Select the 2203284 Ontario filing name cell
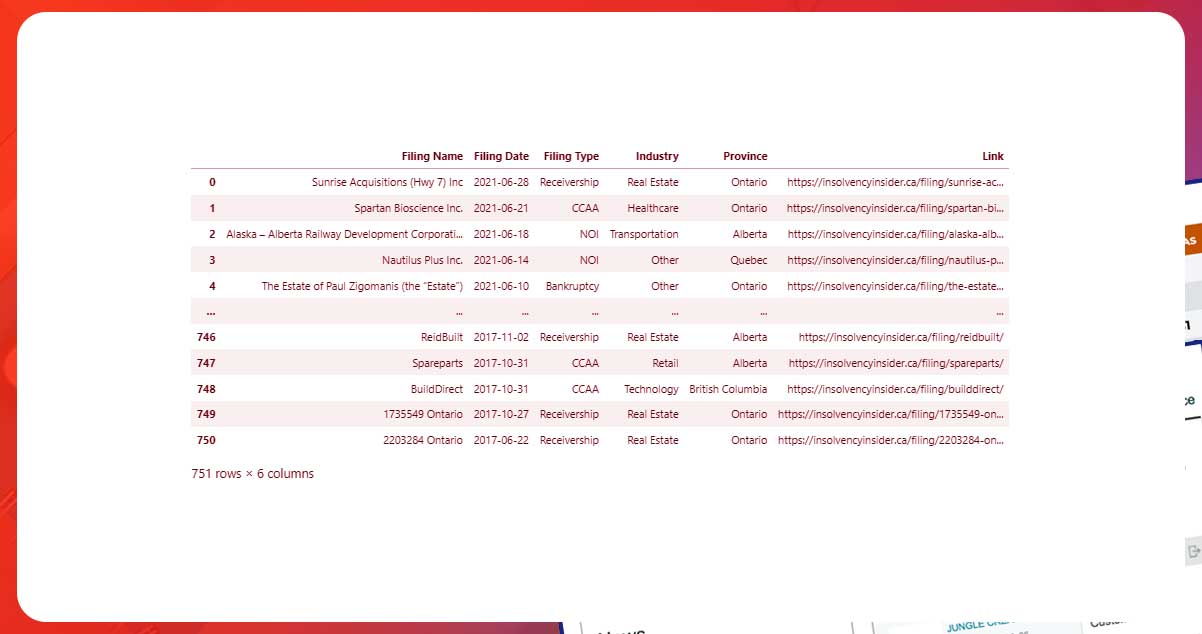The width and height of the screenshot is (1202, 634). pyautogui.click(x=423, y=440)
